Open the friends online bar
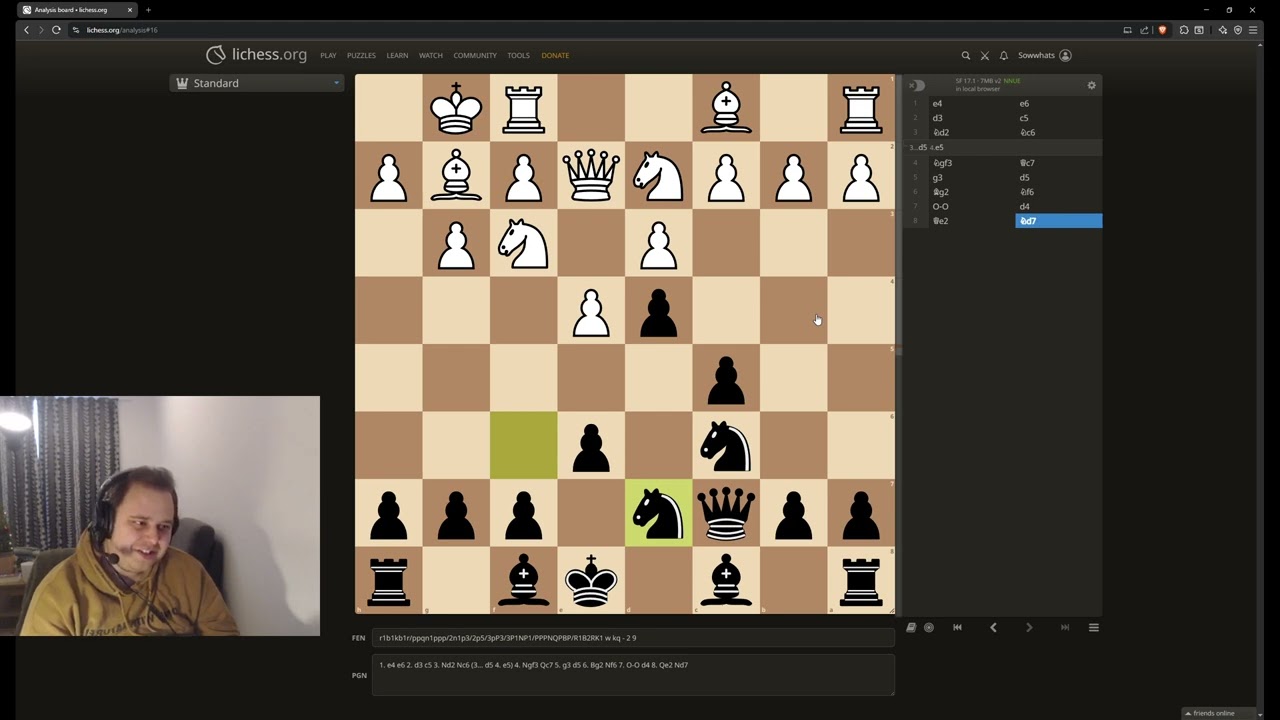The image size is (1280, 720). pos(1214,713)
